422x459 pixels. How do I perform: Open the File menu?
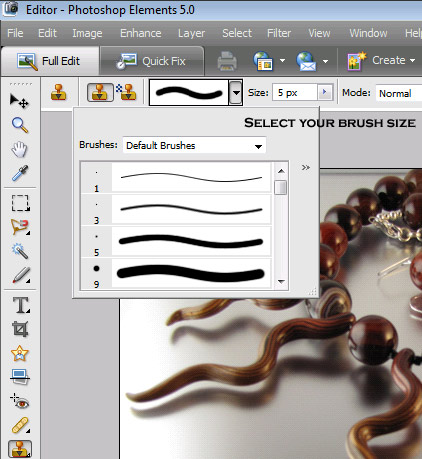click(x=15, y=33)
